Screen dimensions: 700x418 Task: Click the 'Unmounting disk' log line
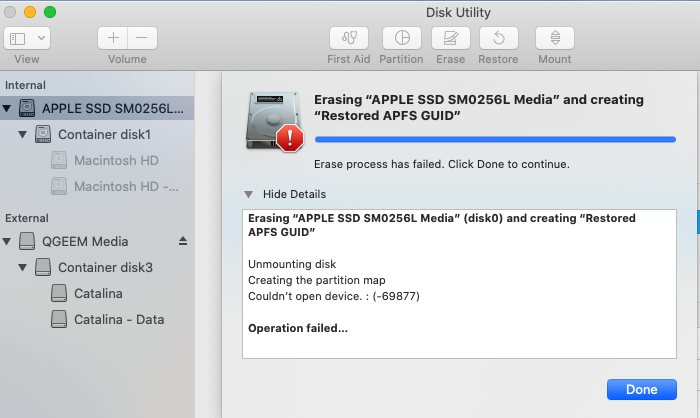(x=292, y=264)
